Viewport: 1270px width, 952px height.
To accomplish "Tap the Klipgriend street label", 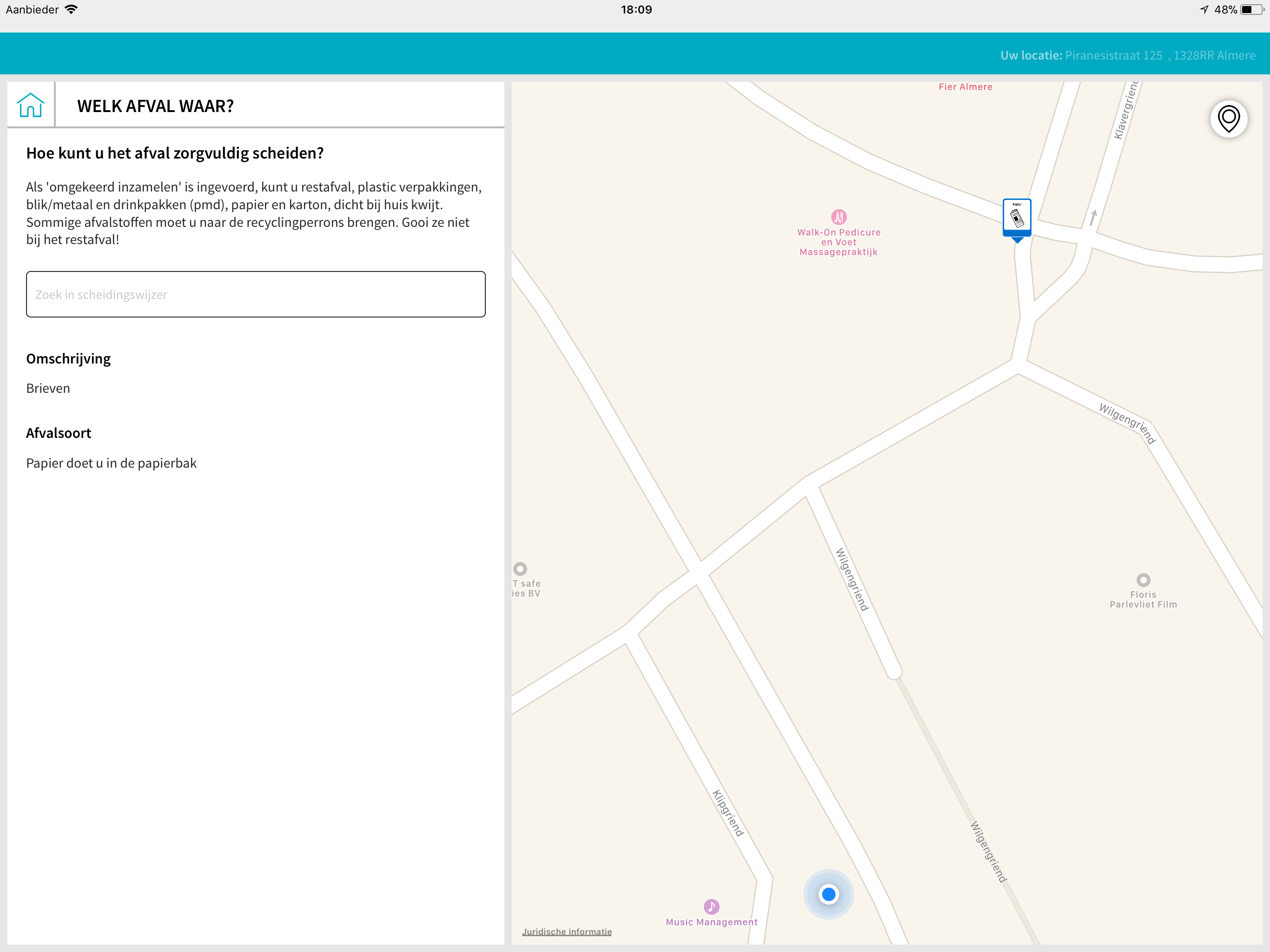I will [x=728, y=813].
